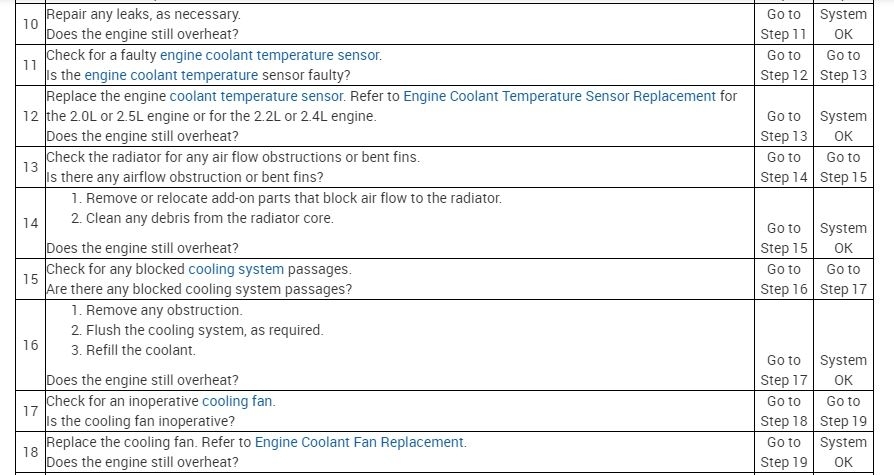894x475 pixels.
Task: Click 'System OK' in the step 16 row
Action: pos(843,370)
